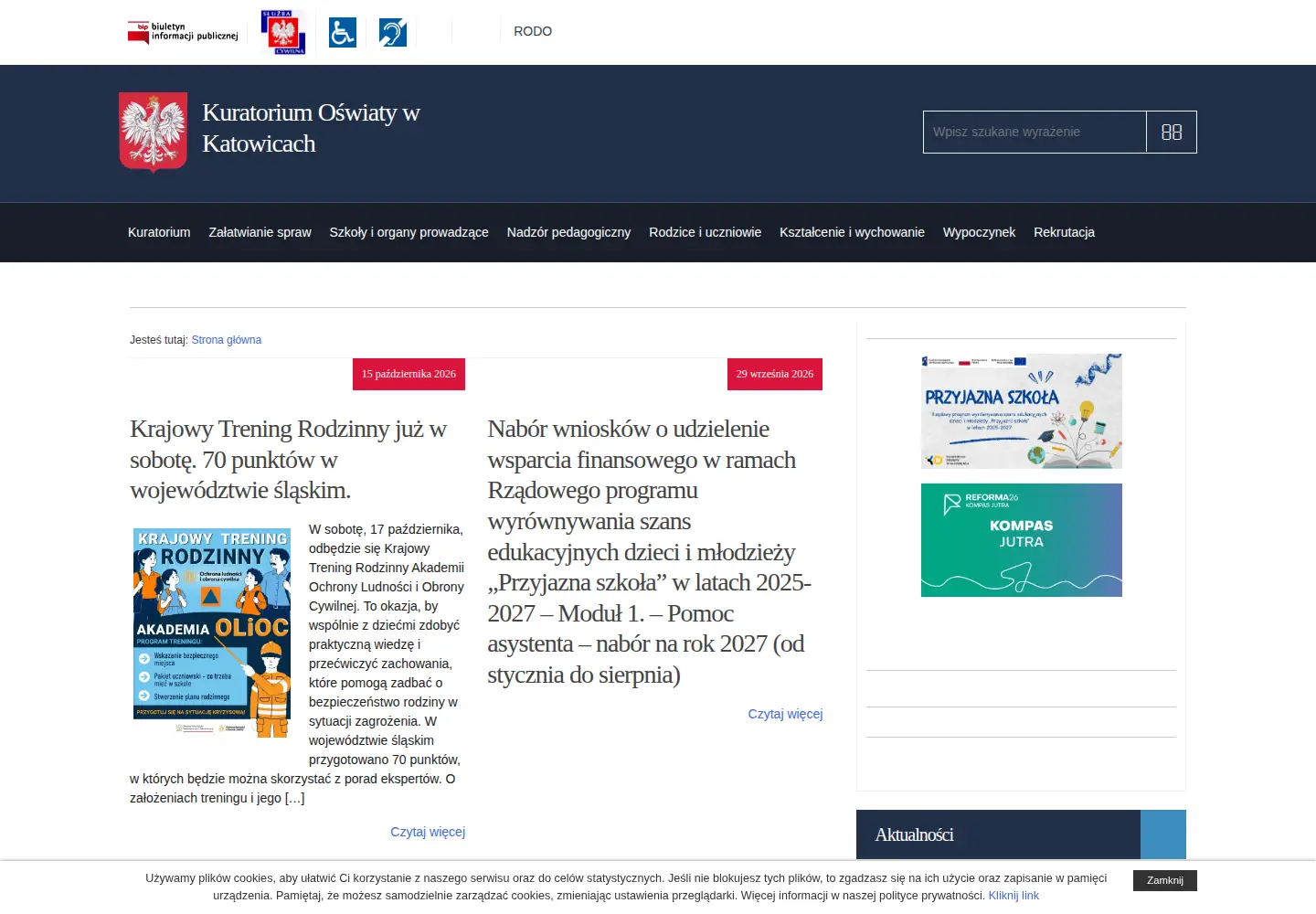
Task: Open the Rodzice i uczniowie menu
Action: point(706,232)
